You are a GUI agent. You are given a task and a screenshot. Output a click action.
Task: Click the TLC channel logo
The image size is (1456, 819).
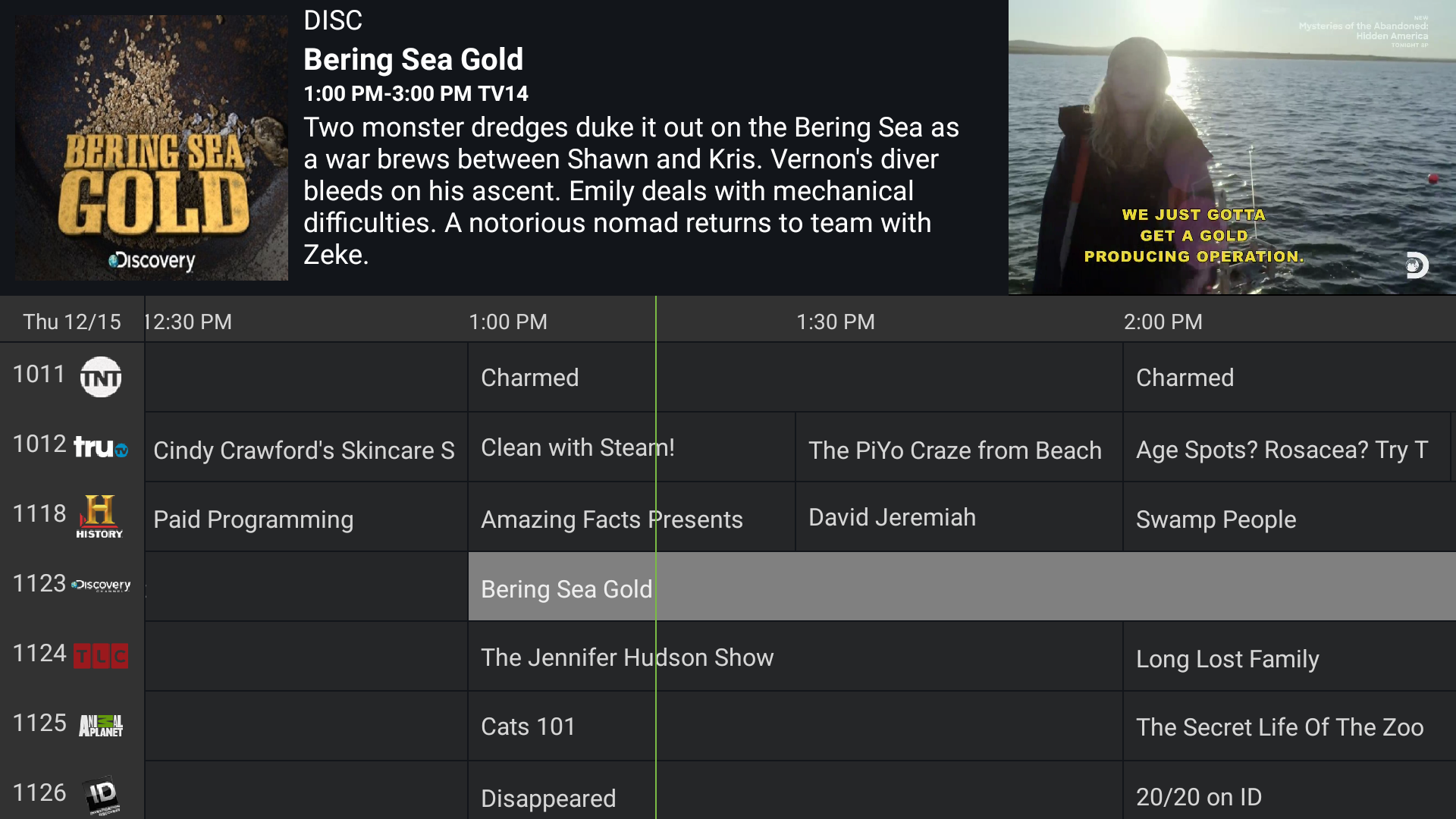pyautogui.click(x=101, y=655)
